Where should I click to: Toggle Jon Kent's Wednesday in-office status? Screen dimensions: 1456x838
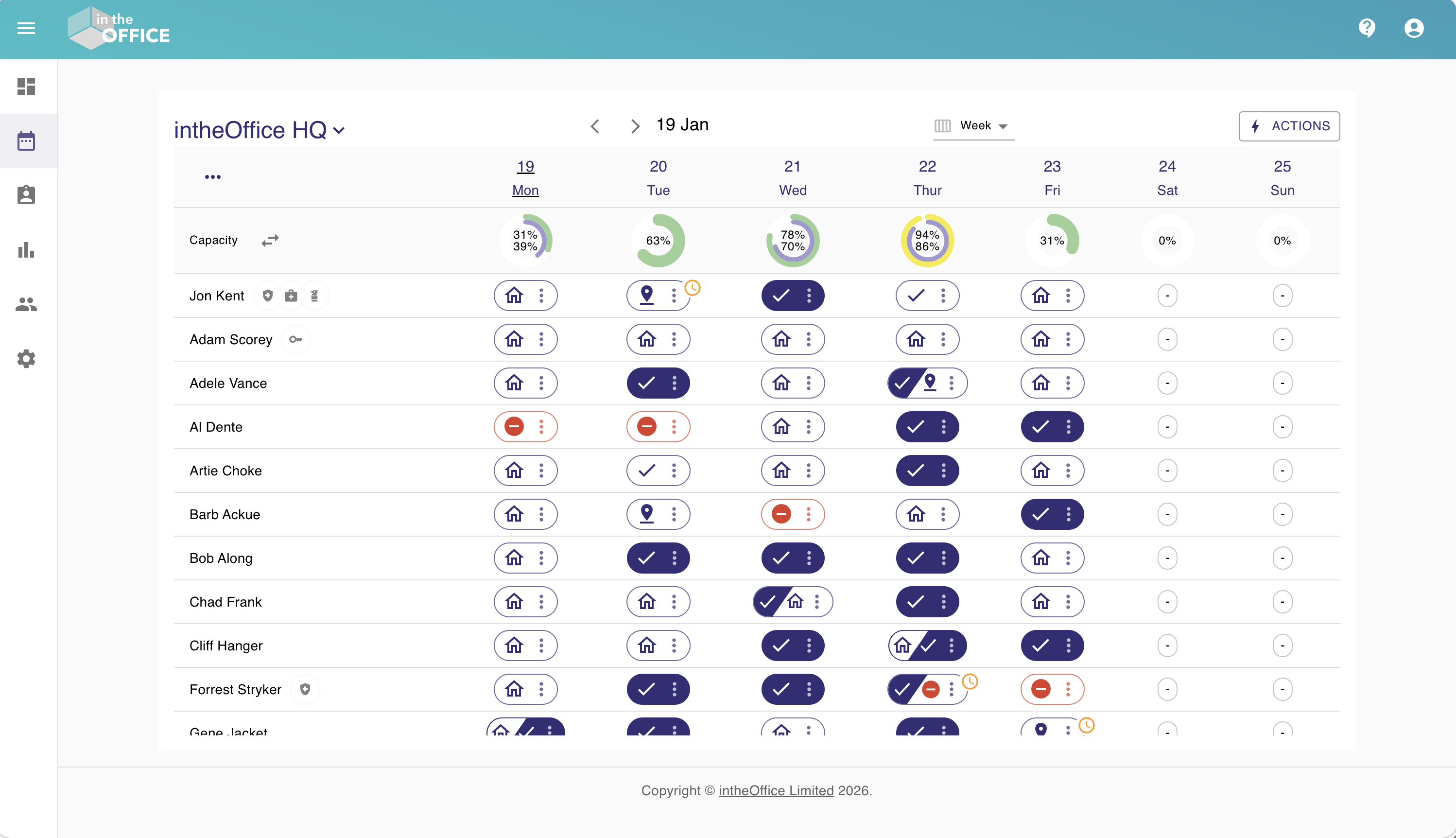click(x=780, y=296)
